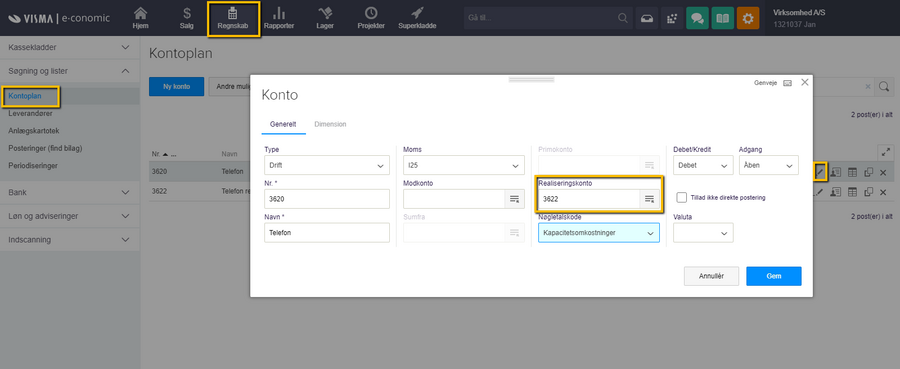Click the Realiseringskonto field with 3622
This screenshot has height=369, width=900.
589,199
